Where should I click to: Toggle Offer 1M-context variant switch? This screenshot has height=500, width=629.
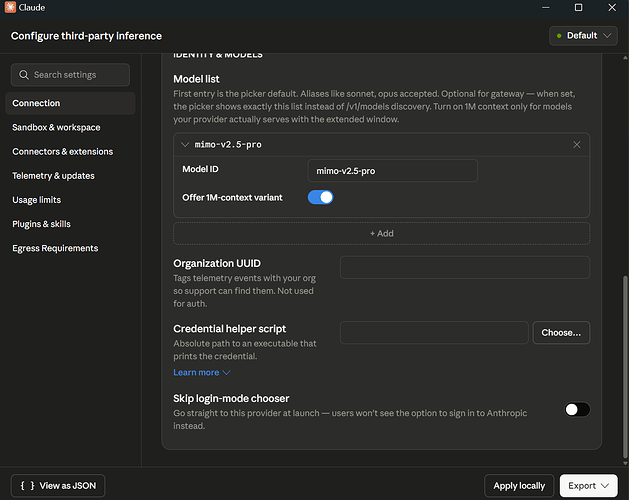point(321,197)
